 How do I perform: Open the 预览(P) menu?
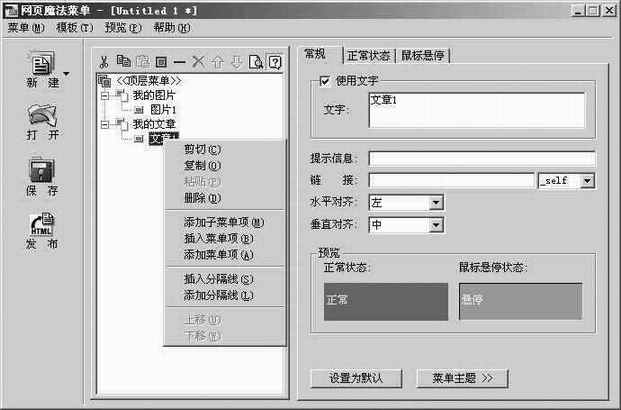(x=123, y=28)
